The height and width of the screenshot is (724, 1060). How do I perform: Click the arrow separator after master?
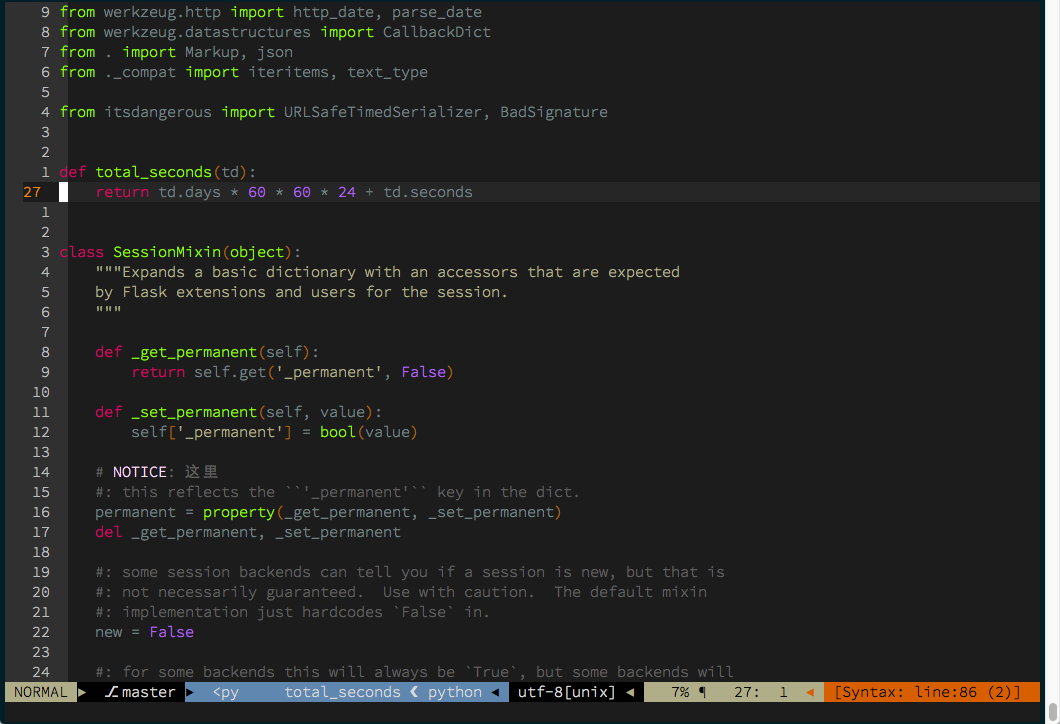coord(191,692)
